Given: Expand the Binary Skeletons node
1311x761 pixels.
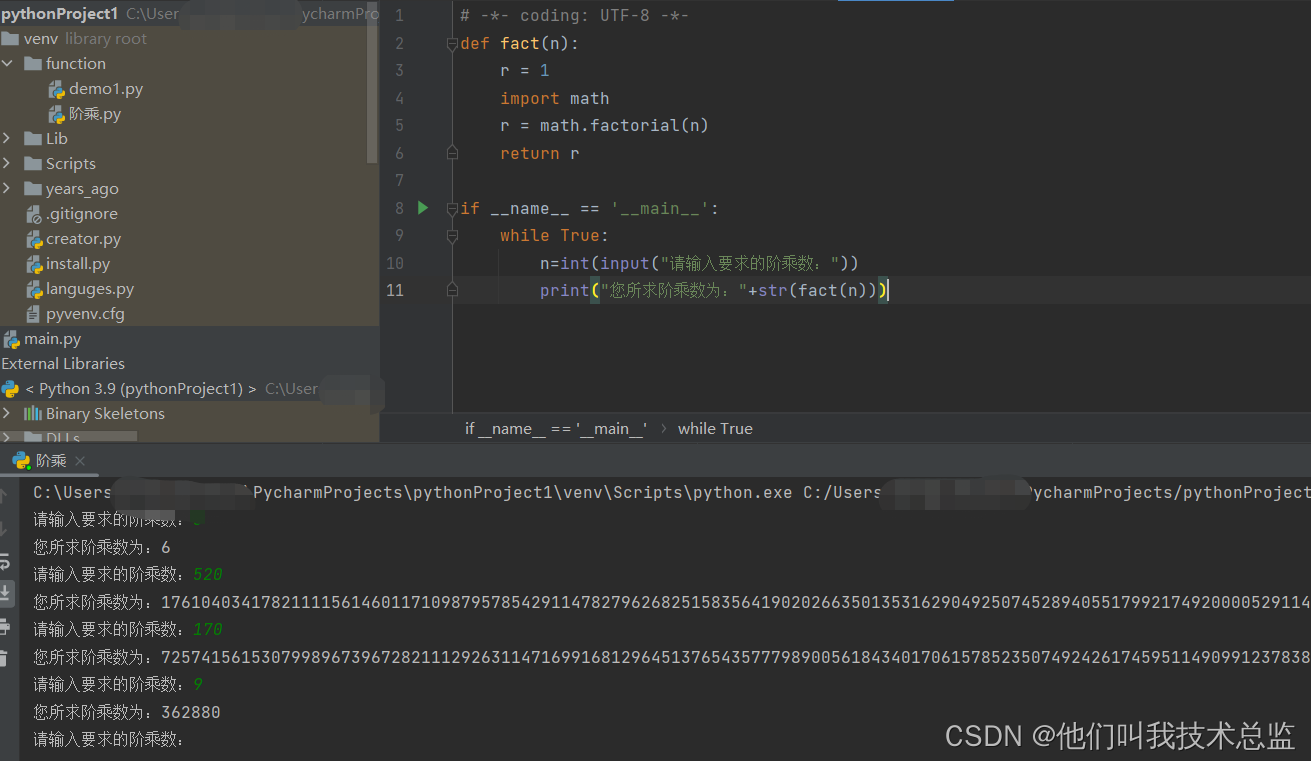Looking at the screenshot, I should click(x=9, y=413).
